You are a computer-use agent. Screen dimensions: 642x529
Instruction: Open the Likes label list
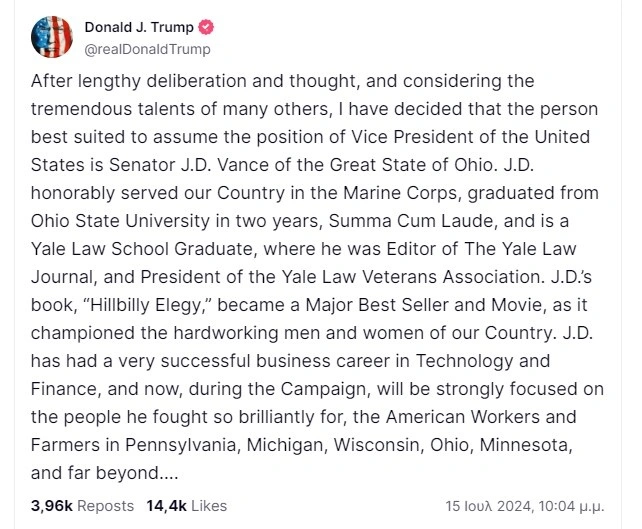point(209,506)
